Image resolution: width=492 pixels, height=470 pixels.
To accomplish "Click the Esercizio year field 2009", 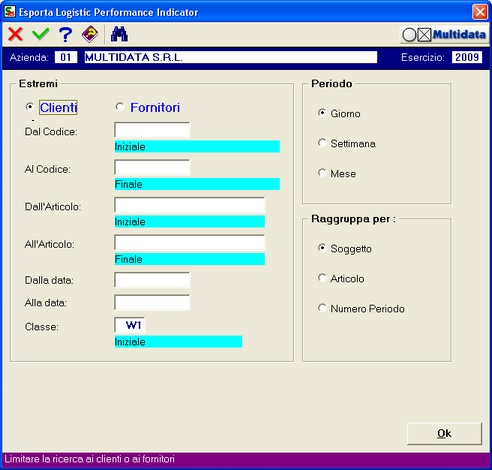I will tap(467, 57).
